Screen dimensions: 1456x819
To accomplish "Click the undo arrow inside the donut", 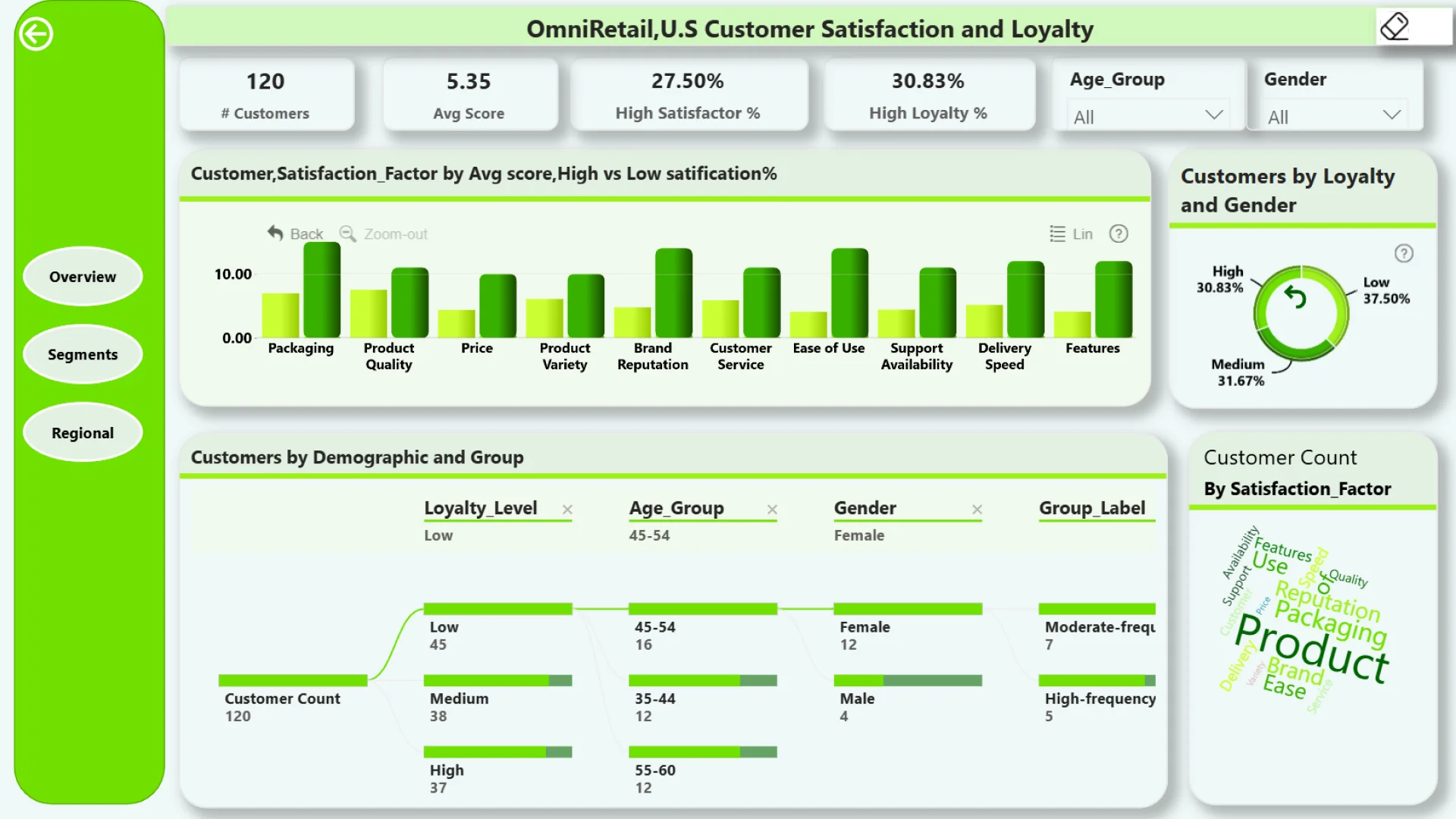I will (1295, 297).
